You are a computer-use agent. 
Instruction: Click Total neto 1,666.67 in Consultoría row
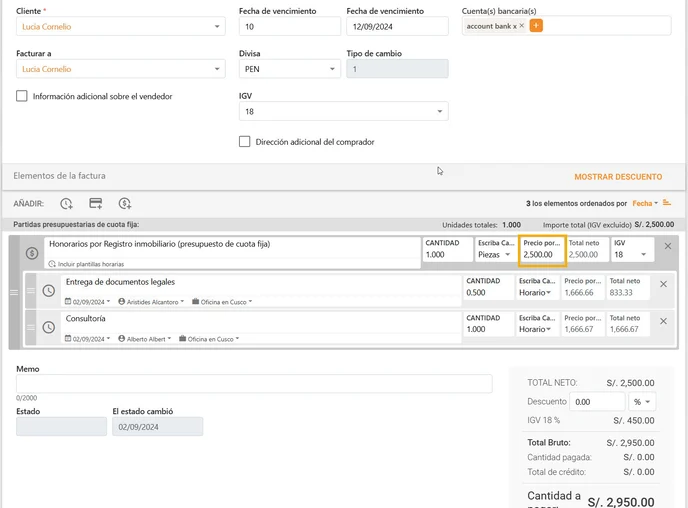pyautogui.click(x=624, y=329)
